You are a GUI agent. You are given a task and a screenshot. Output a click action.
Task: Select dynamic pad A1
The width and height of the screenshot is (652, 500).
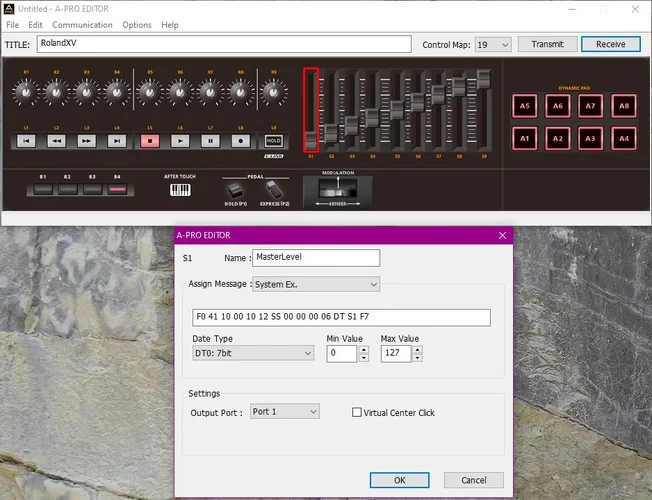tap(525, 139)
